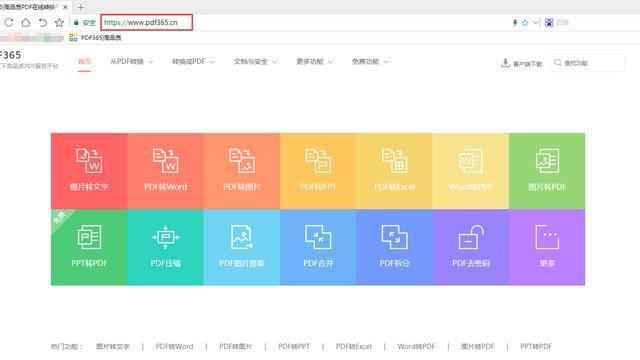The image size is (640, 360).
Task: Click the PDF365 site logo
Action: tap(10, 55)
